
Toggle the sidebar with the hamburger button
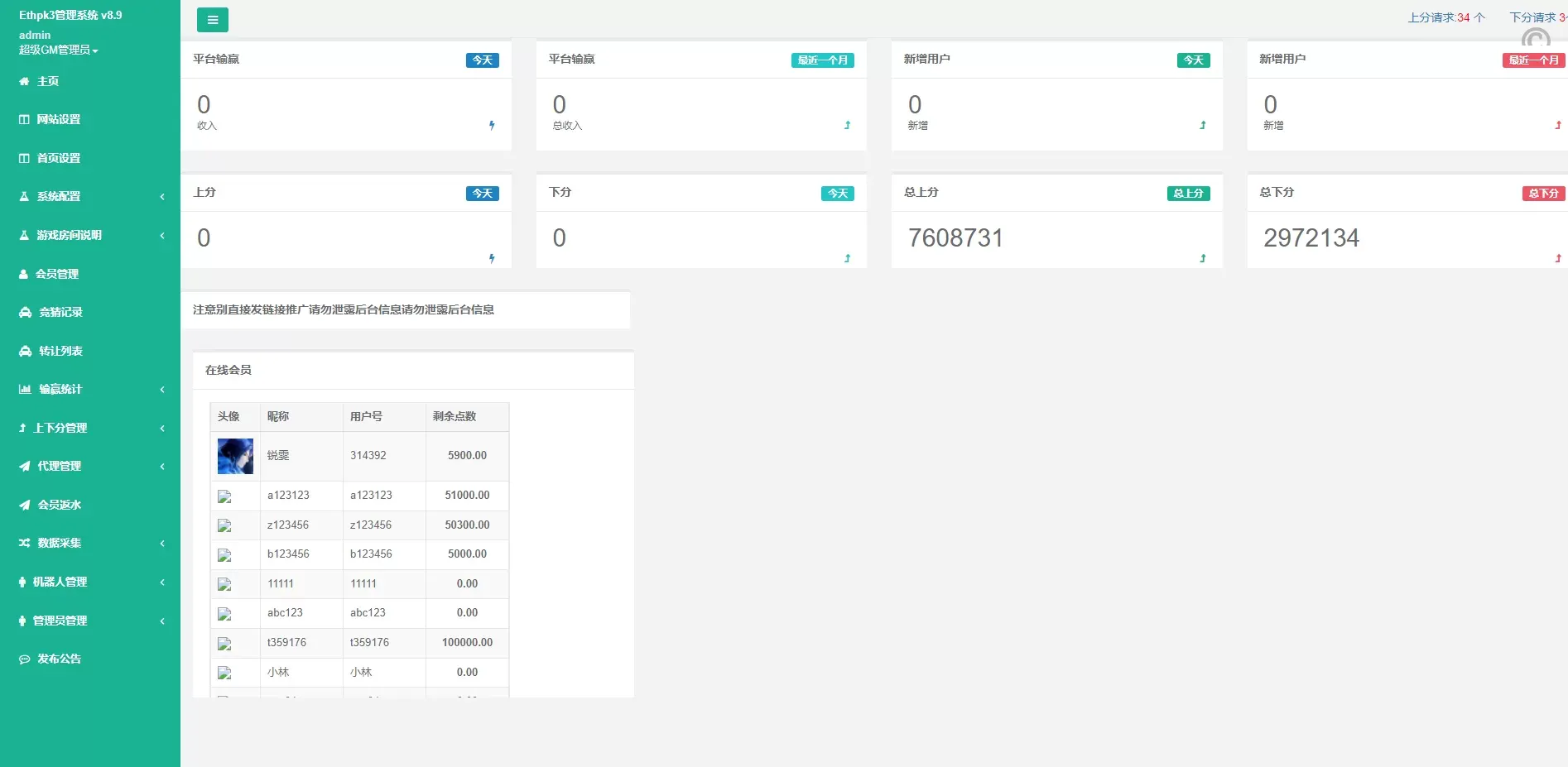pos(212,20)
